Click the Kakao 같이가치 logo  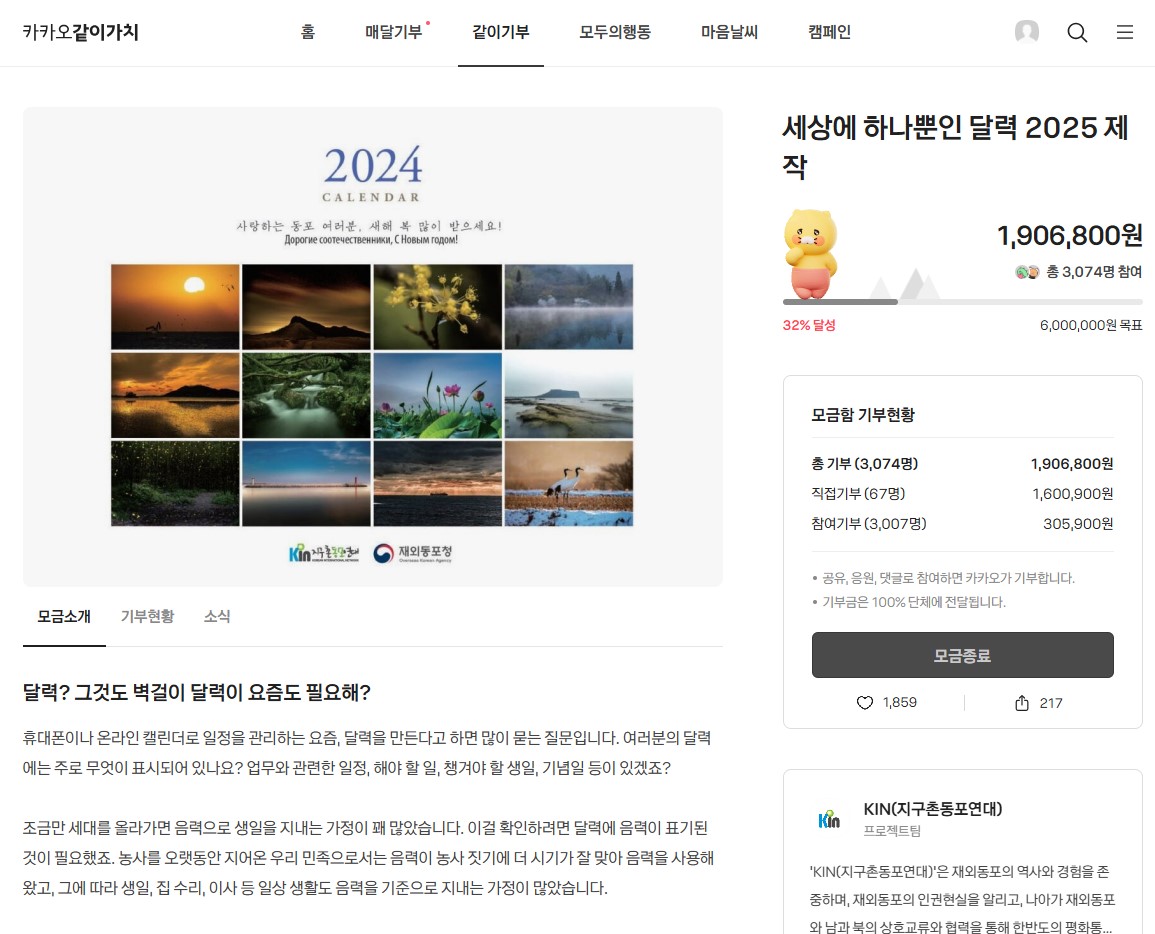tap(80, 32)
